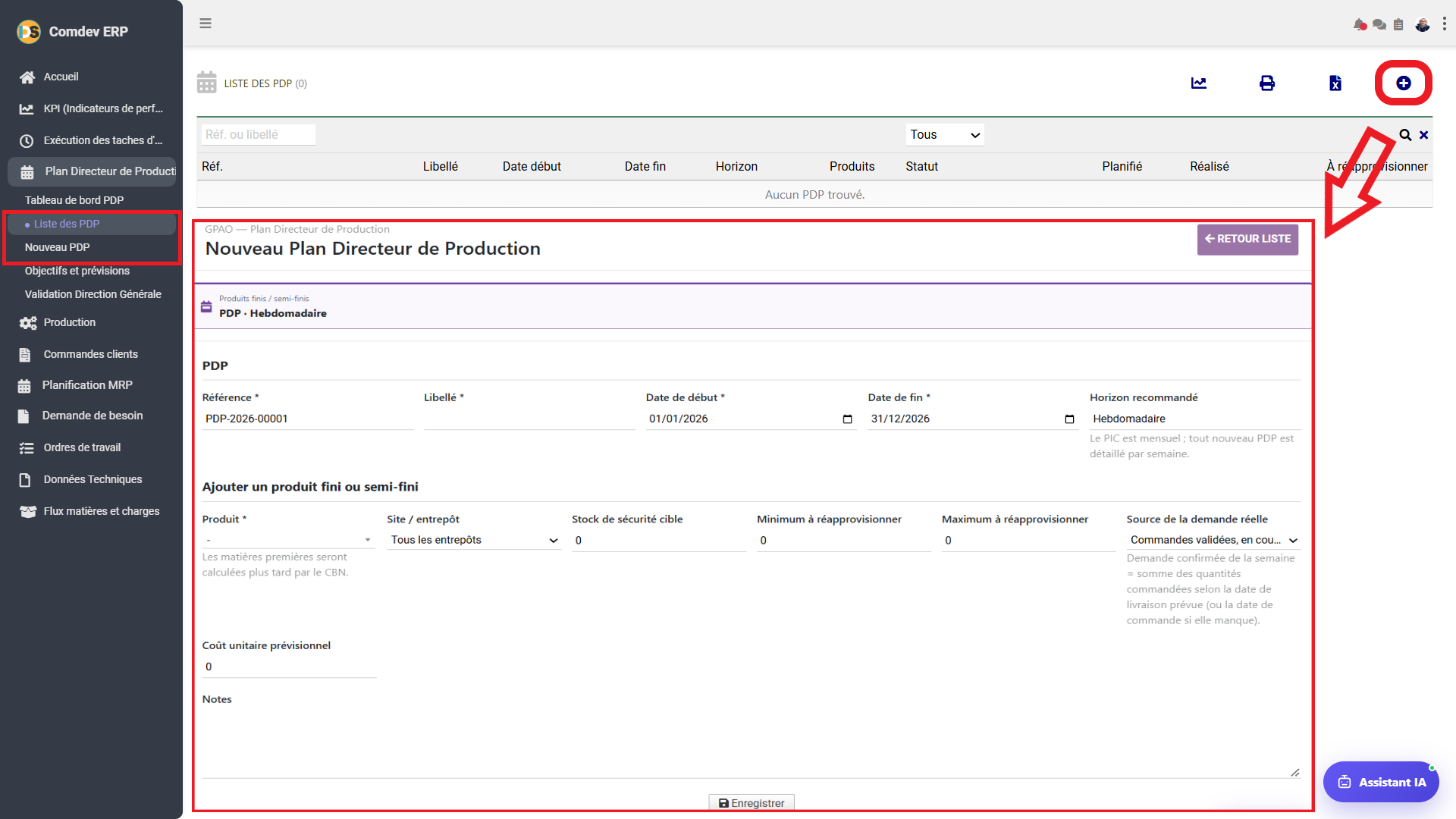This screenshot has width=1456, height=819.
Task: Open Exécution des taches menu
Action: [x=91, y=140]
